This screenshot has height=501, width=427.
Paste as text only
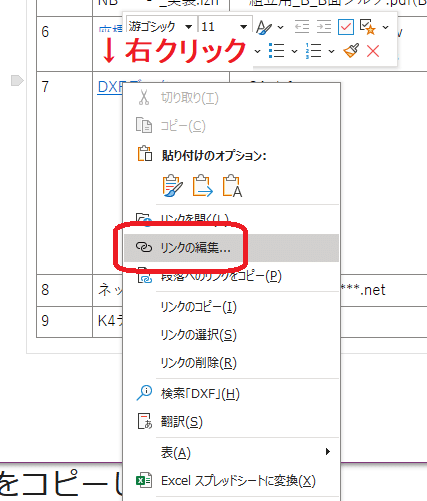pos(232,186)
